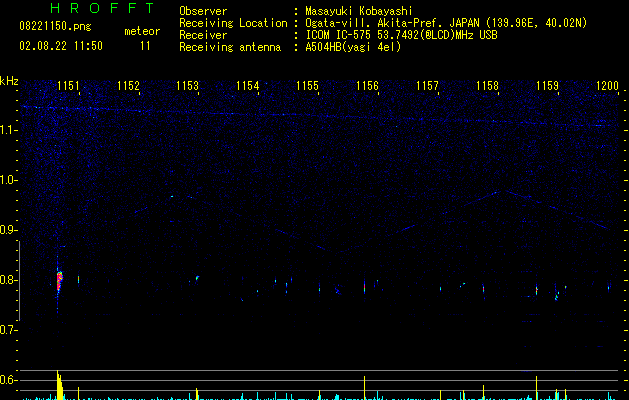Click the meteor label

click(142, 31)
